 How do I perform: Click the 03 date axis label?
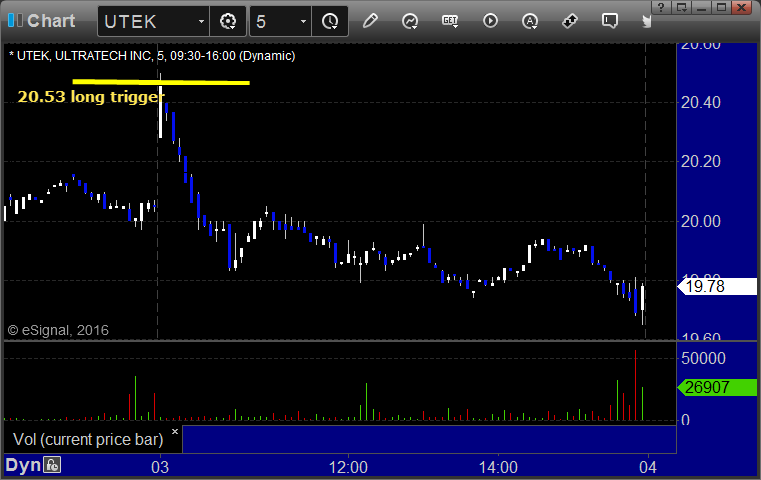pyautogui.click(x=160, y=467)
